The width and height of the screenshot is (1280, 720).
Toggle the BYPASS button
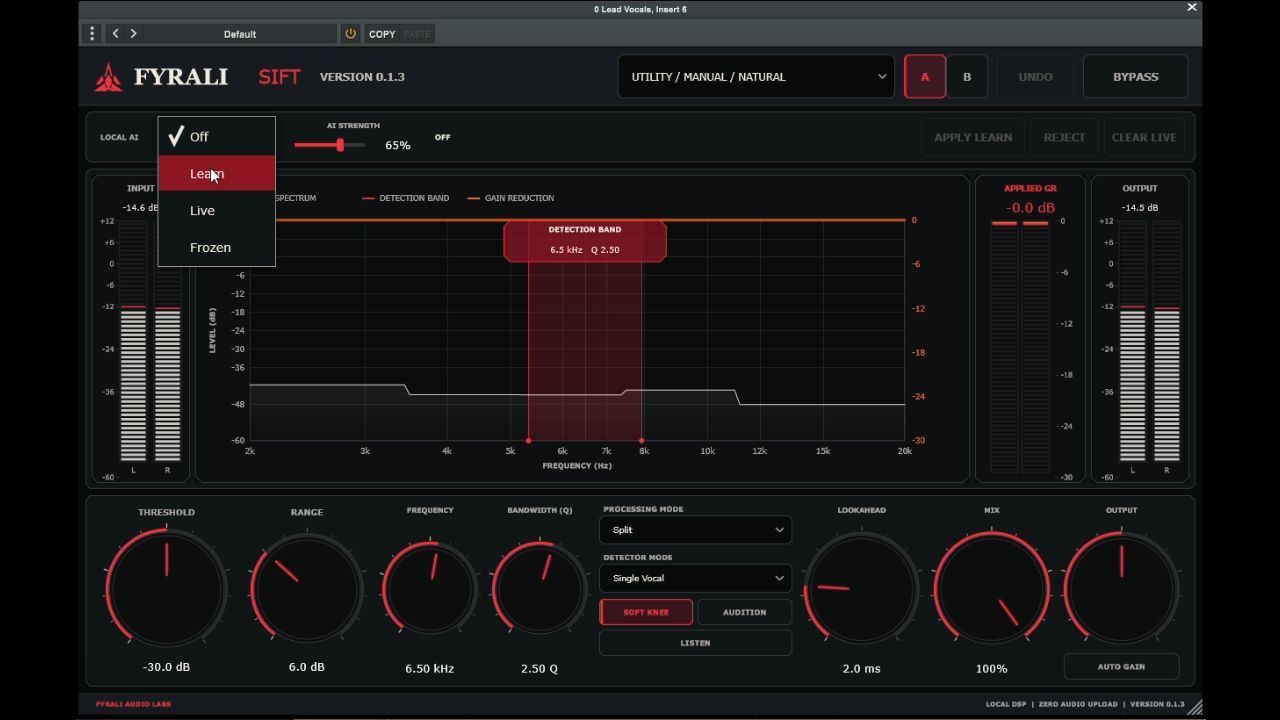coord(1136,77)
